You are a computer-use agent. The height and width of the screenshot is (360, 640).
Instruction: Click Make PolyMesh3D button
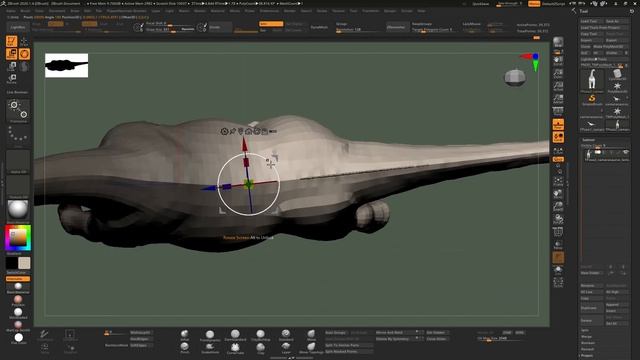tap(610, 47)
